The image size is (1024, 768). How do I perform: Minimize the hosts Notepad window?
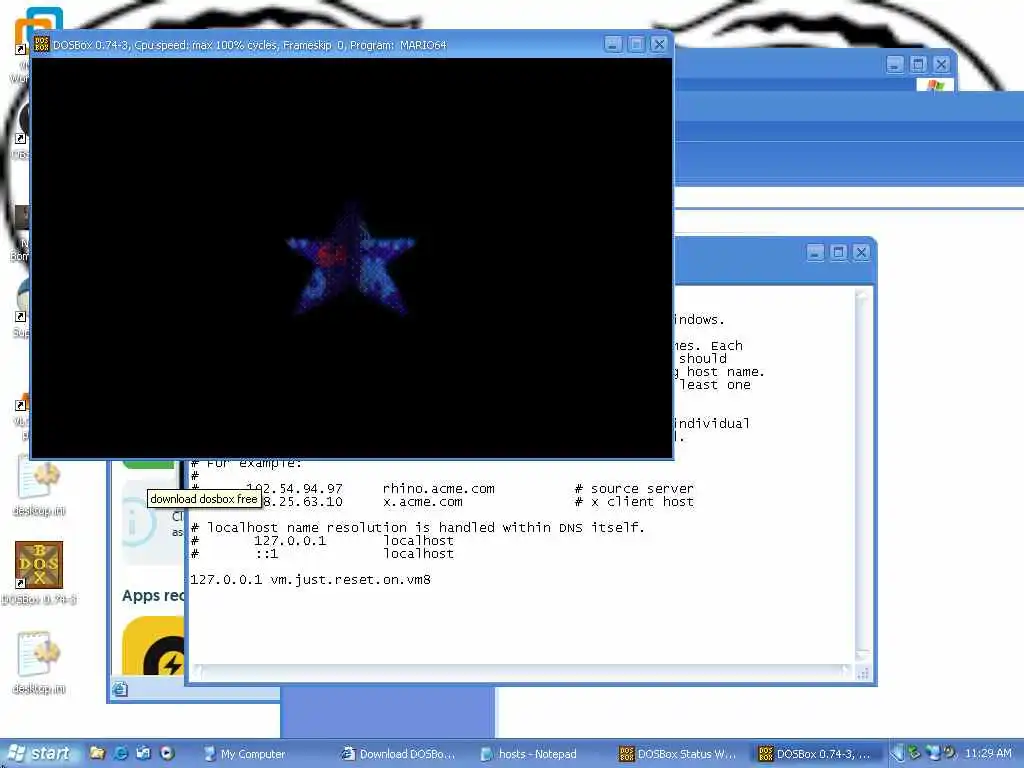815,253
